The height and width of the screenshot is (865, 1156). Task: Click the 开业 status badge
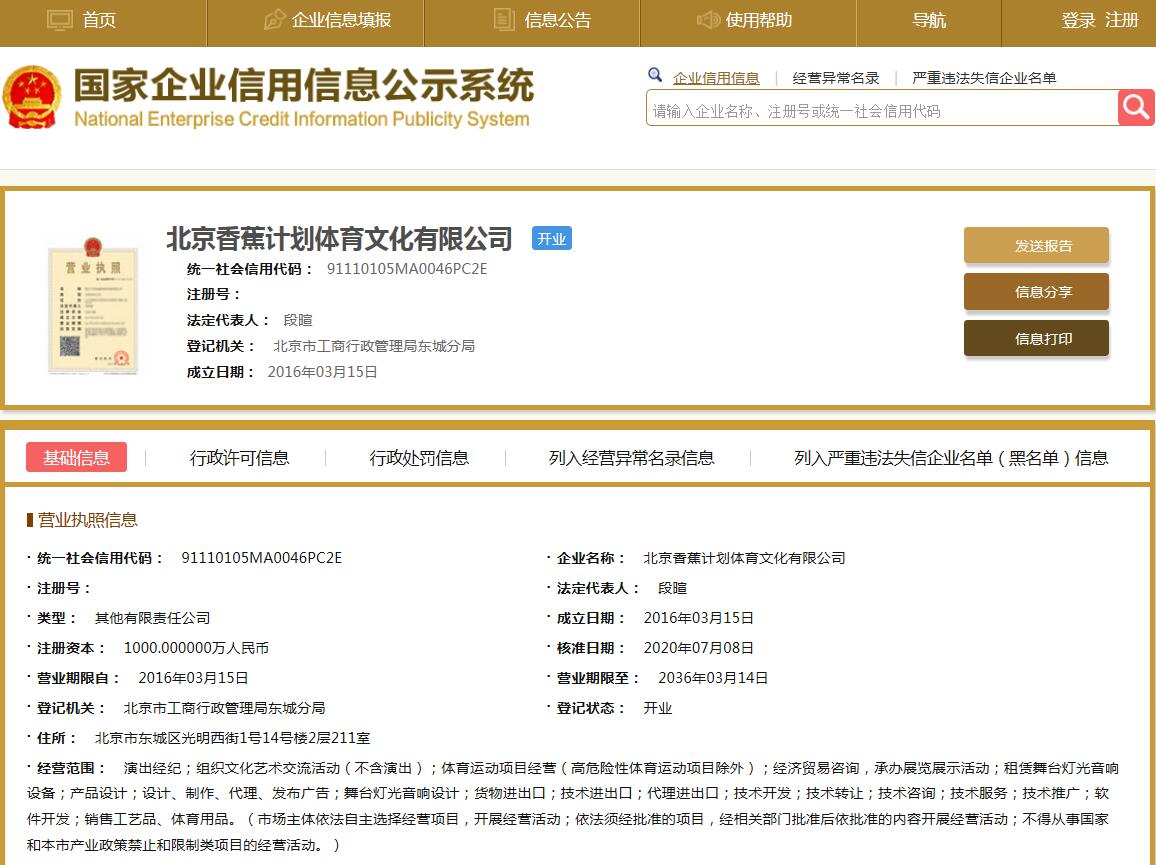tap(551, 238)
